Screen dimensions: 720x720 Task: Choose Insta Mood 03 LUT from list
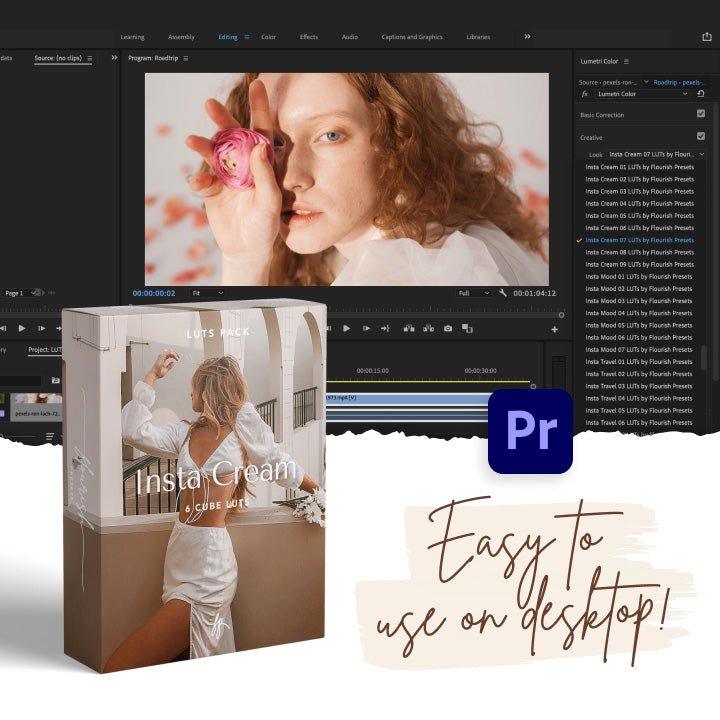point(639,301)
